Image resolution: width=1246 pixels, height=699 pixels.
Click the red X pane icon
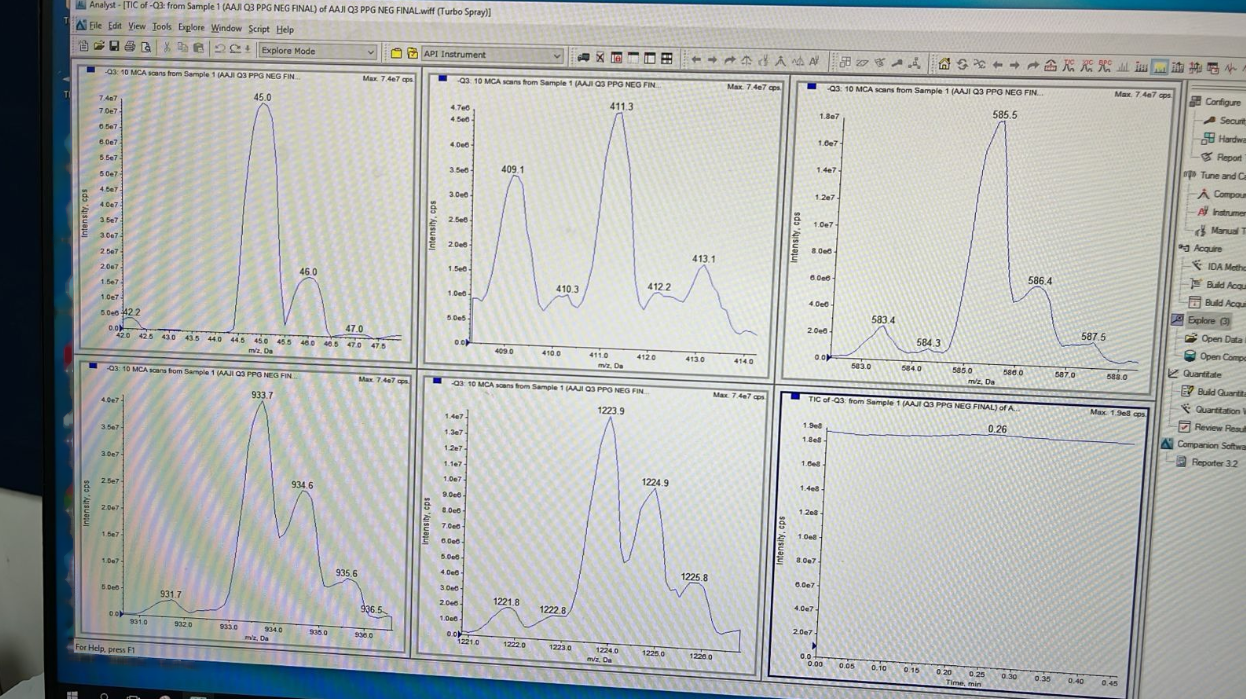pyautogui.click(x=600, y=57)
